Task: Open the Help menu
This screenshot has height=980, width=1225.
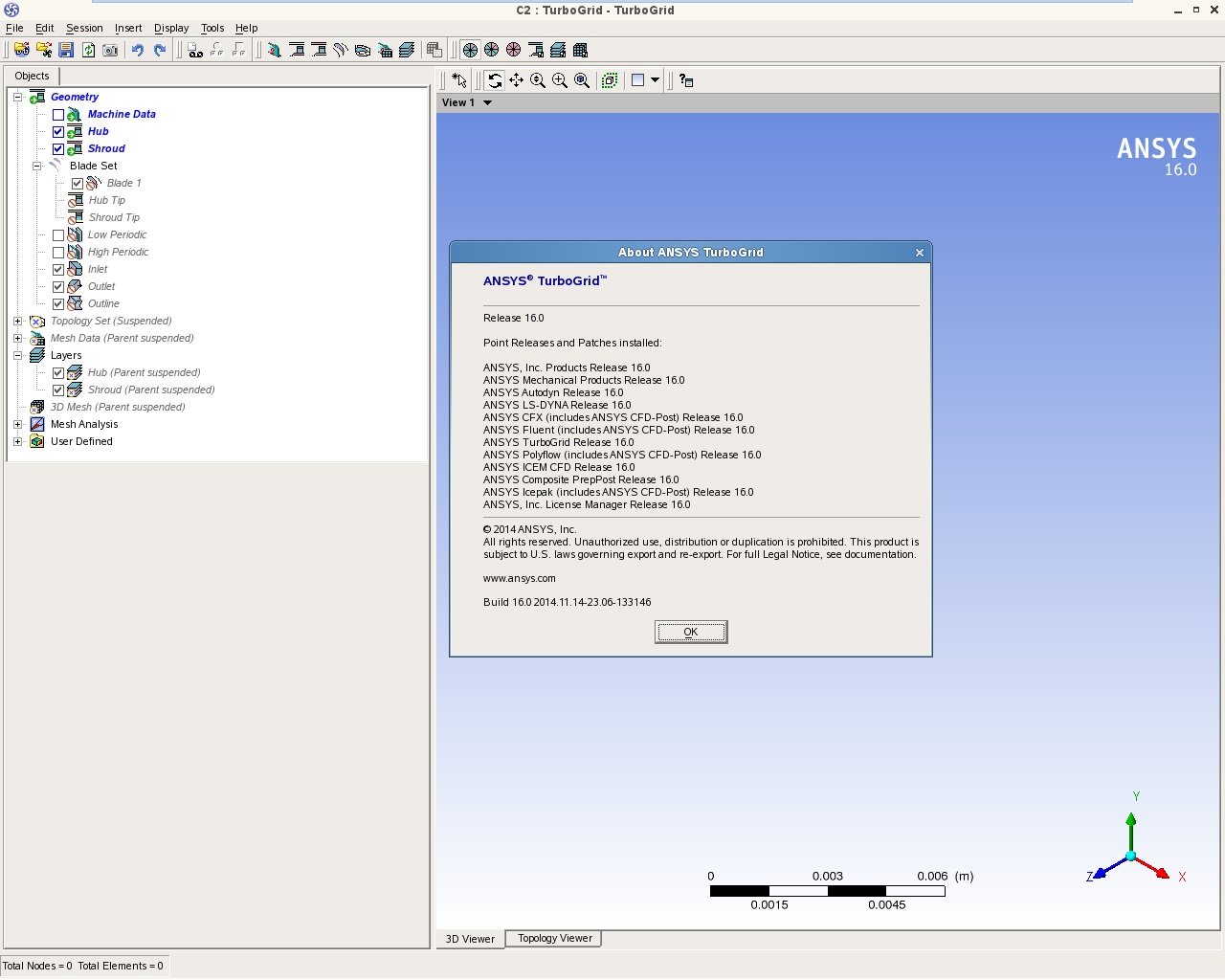Action: click(247, 28)
